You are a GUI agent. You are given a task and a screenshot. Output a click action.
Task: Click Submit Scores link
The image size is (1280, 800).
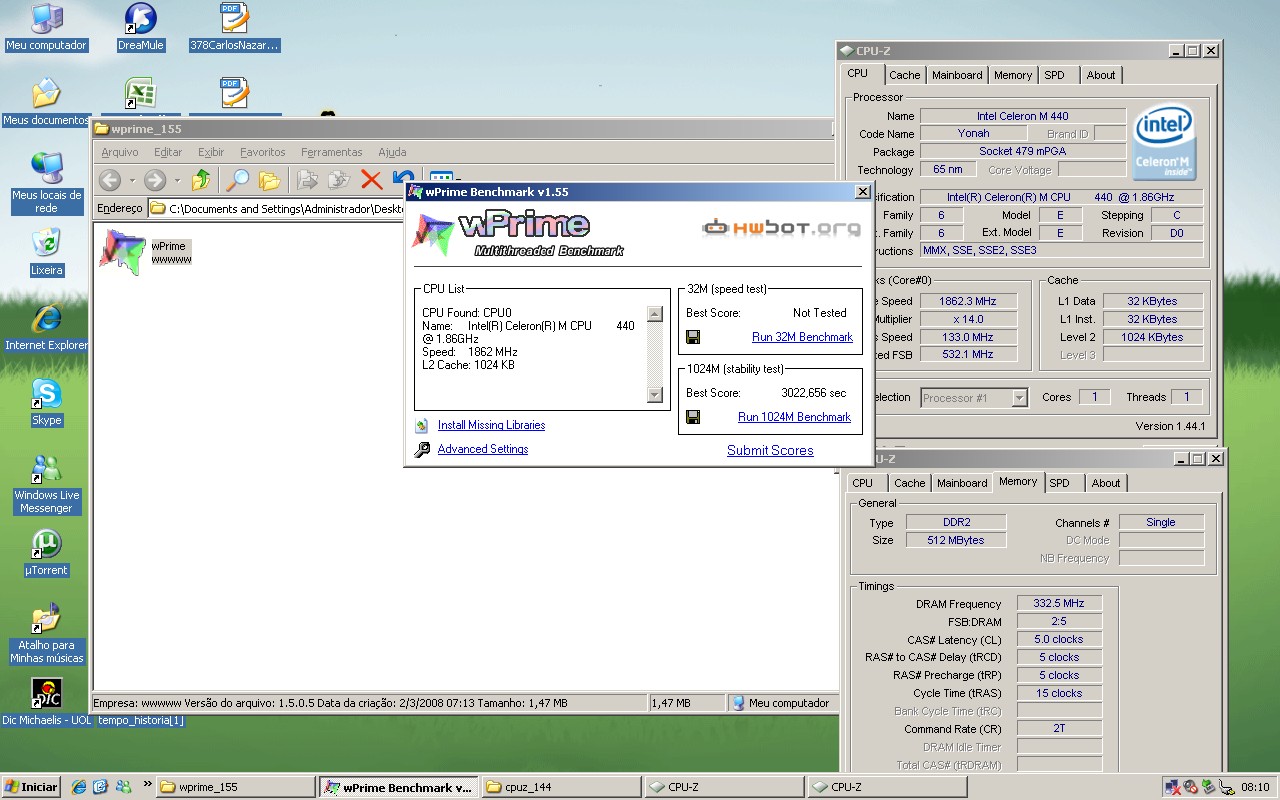770,450
